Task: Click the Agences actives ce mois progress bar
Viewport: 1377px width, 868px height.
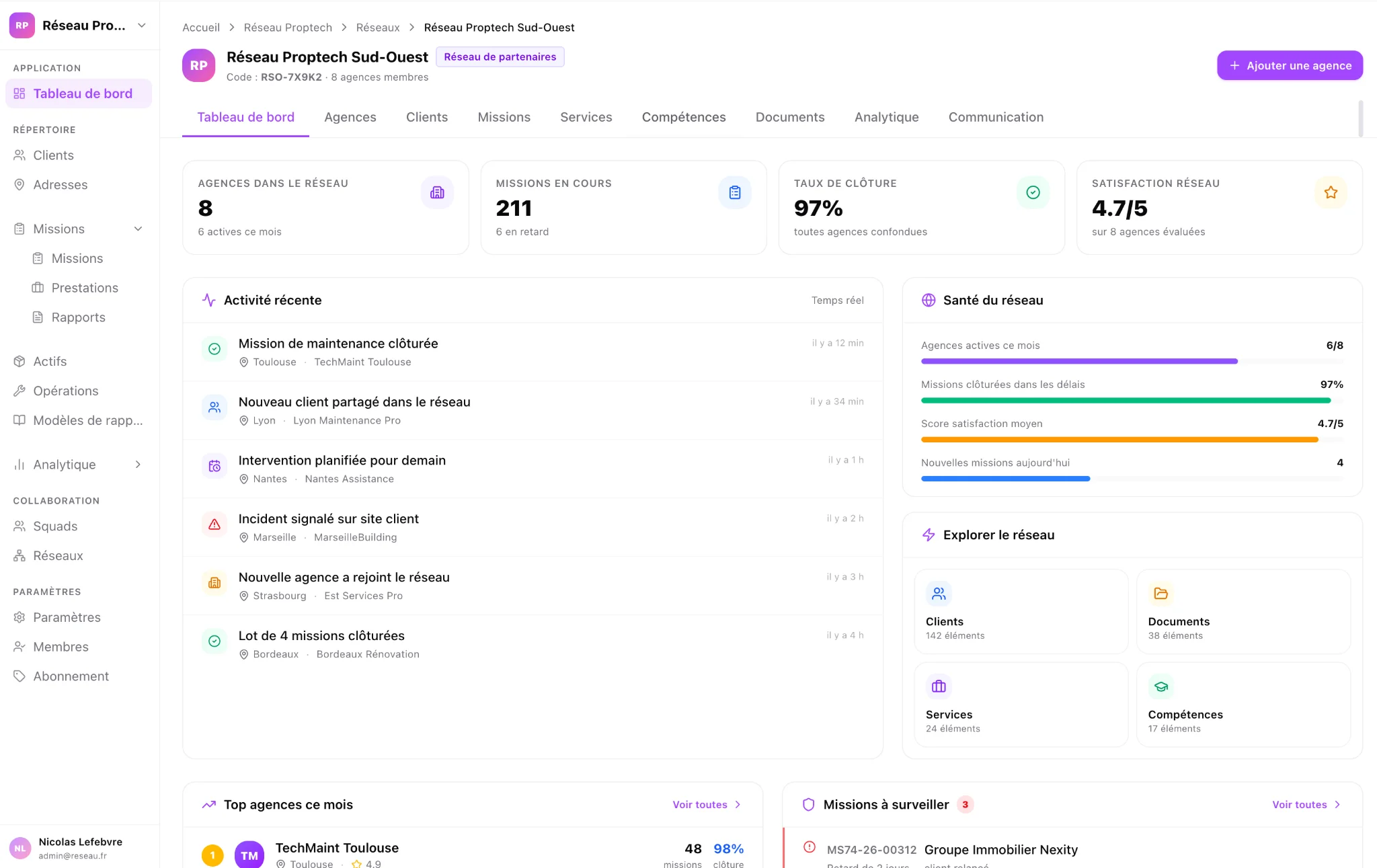Action: click(1132, 362)
